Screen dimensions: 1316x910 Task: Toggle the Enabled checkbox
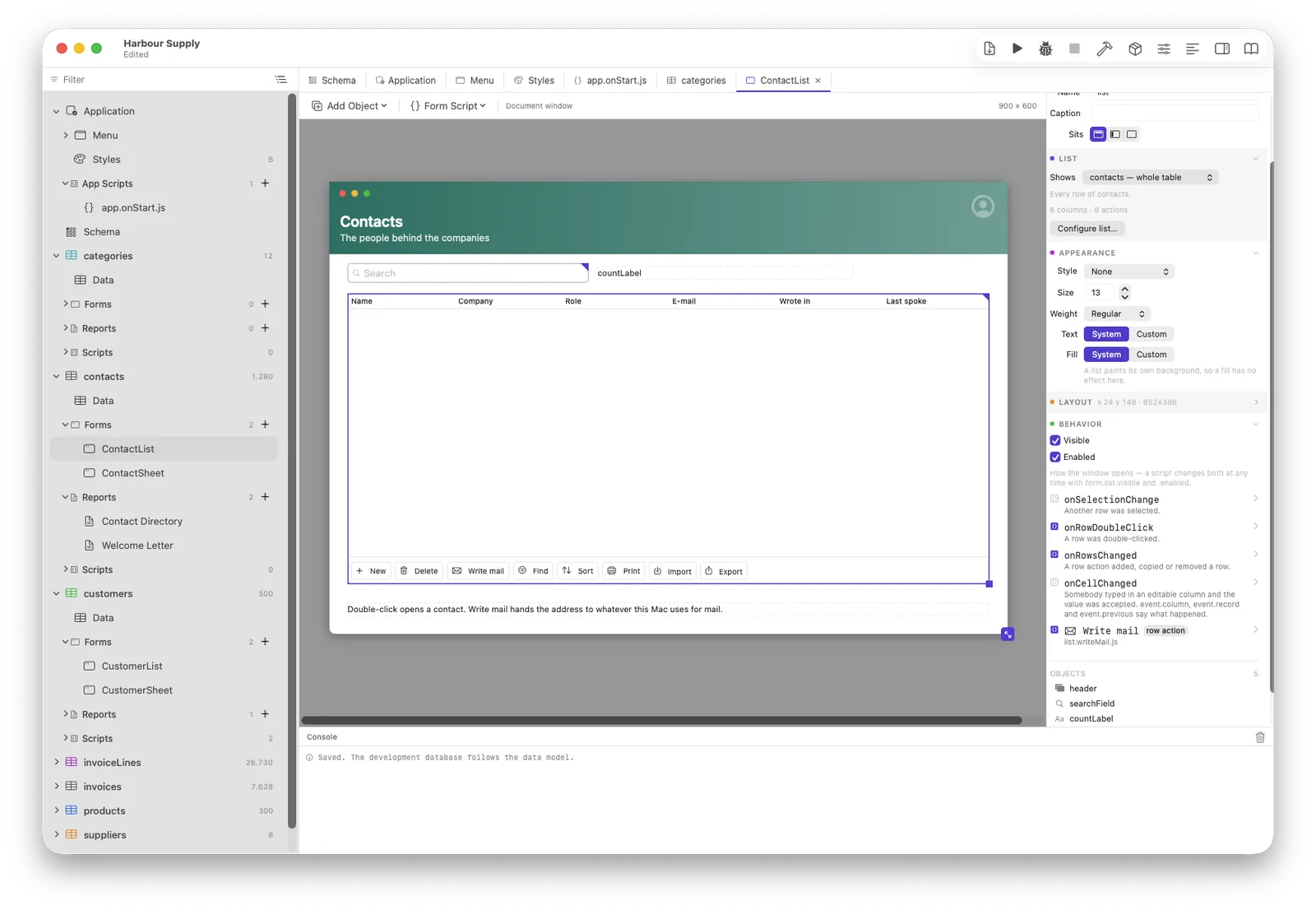coord(1055,457)
